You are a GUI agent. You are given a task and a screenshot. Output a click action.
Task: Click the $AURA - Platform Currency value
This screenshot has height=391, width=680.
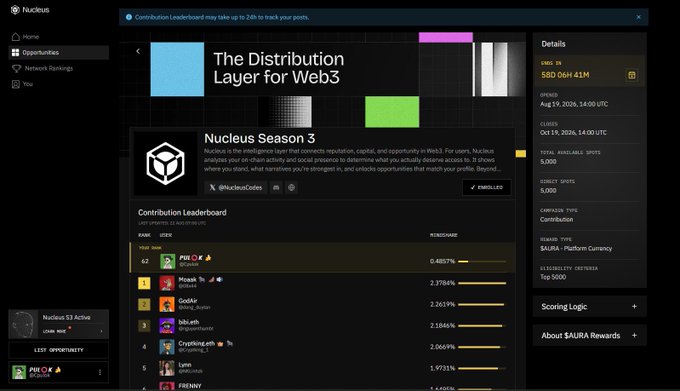[576, 248]
